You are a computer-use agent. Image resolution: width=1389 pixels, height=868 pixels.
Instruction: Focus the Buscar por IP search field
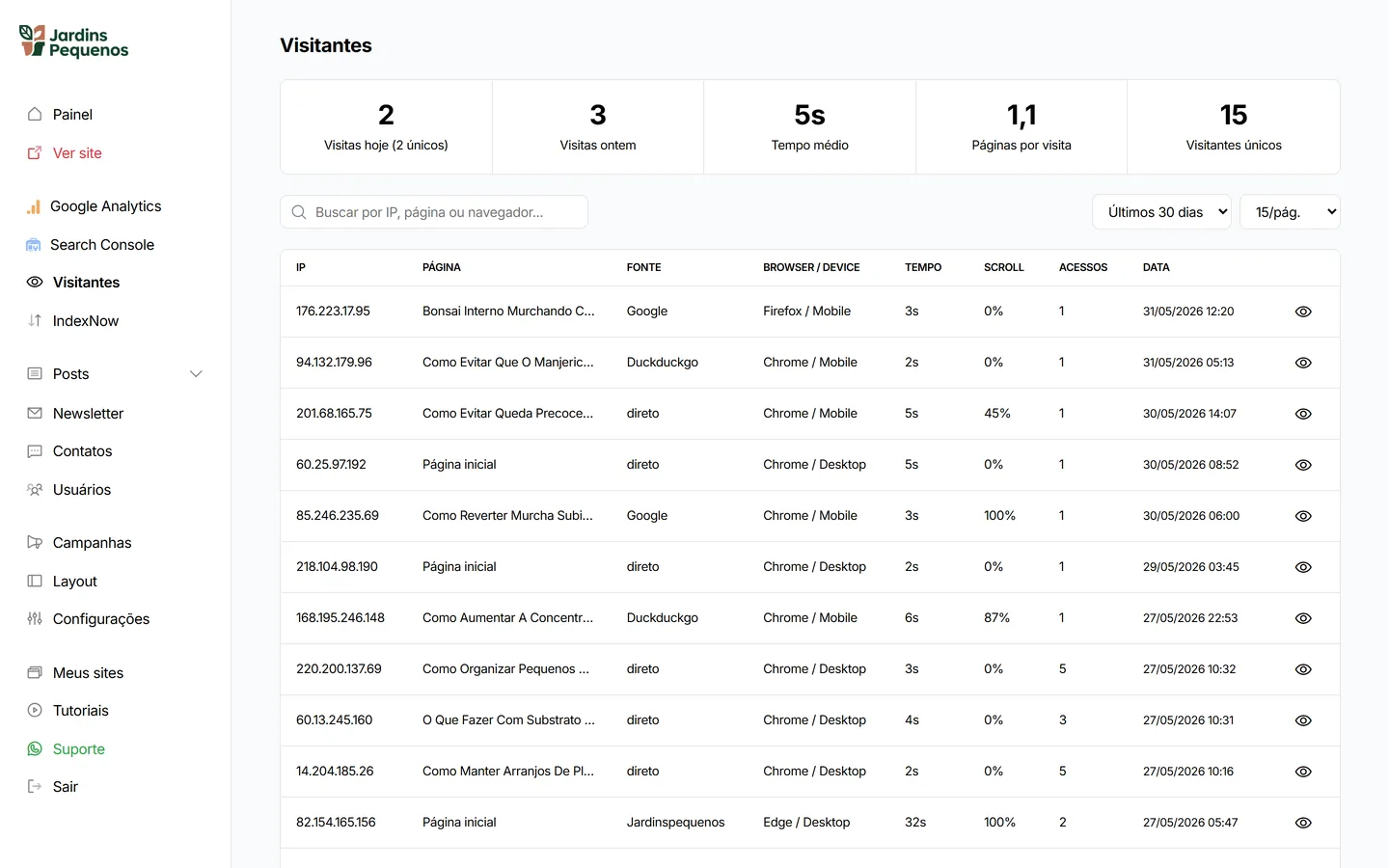(434, 212)
